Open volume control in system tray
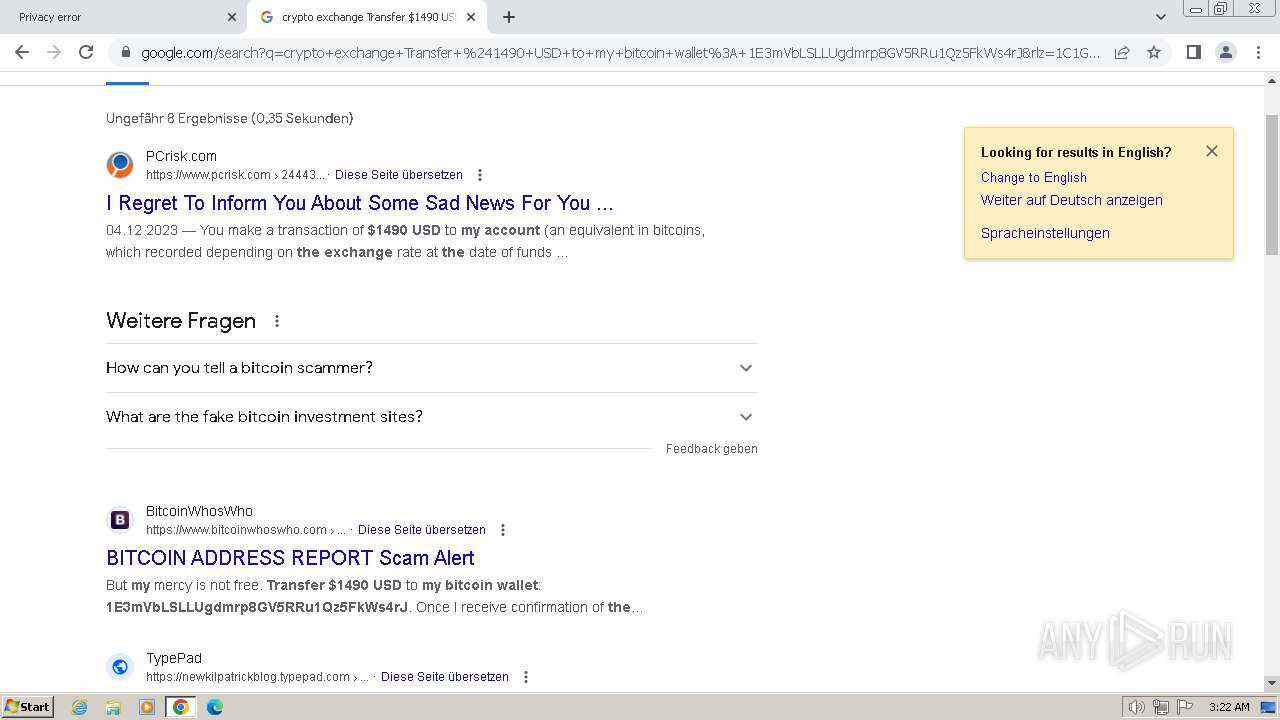1280x720 pixels. pyautogui.click(x=1137, y=707)
